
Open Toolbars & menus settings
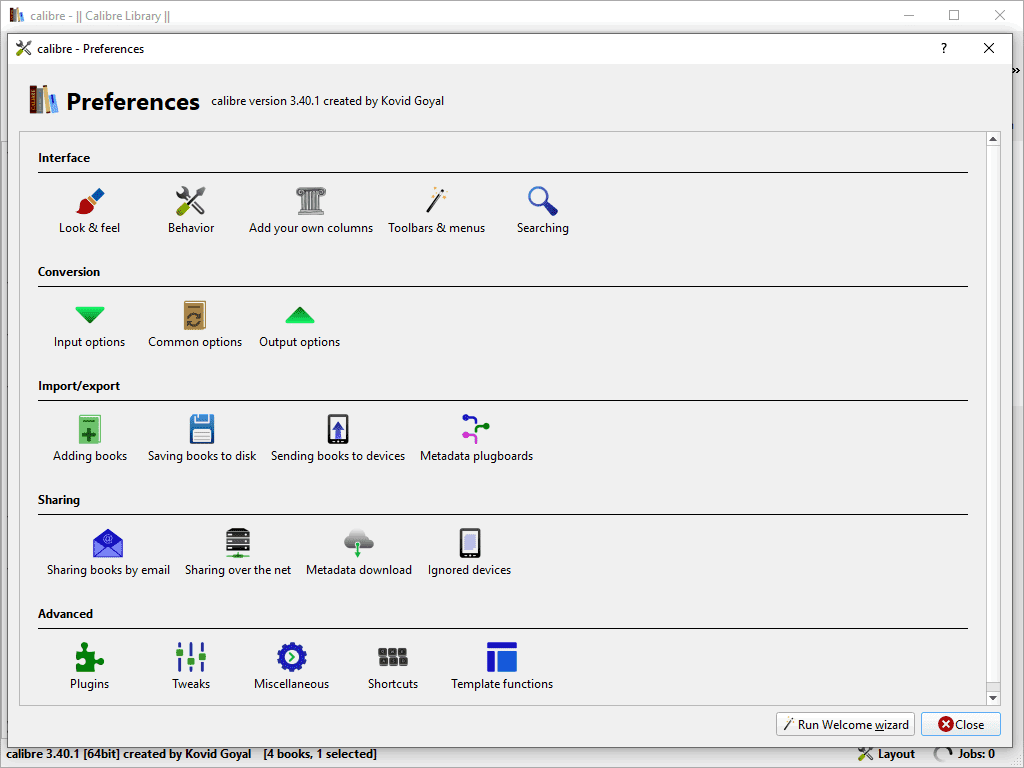tap(436, 210)
